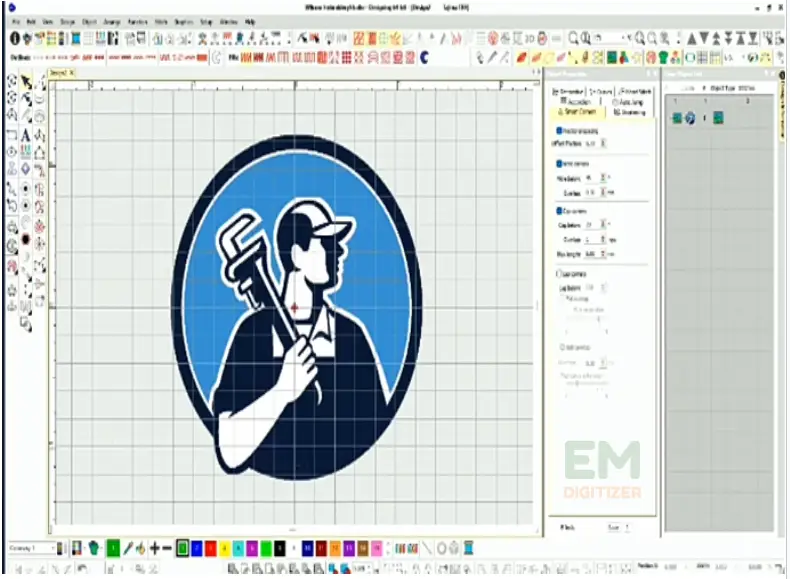Toggle the Cap corners checkbox
This screenshot has width=790, height=579.
pos(559,211)
